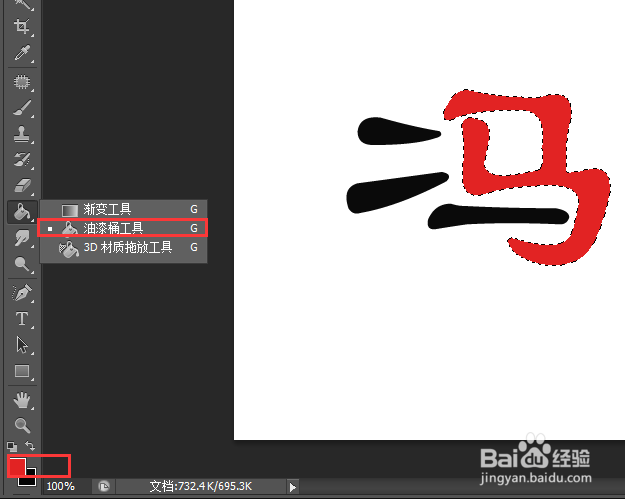Select the Crop tool
625x499 pixels.
[x=22, y=26]
